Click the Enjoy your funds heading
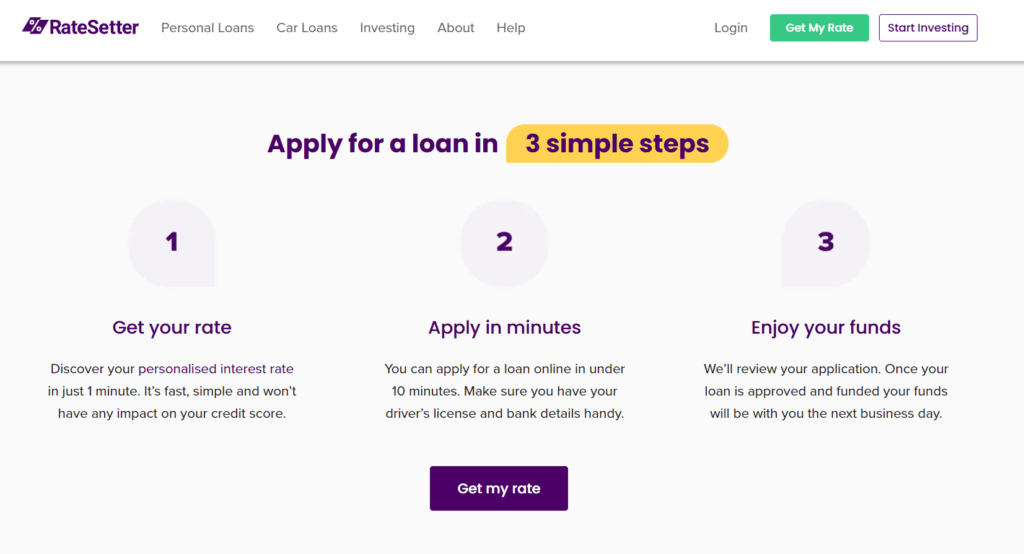Image resolution: width=1024 pixels, height=554 pixels. (x=826, y=327)
